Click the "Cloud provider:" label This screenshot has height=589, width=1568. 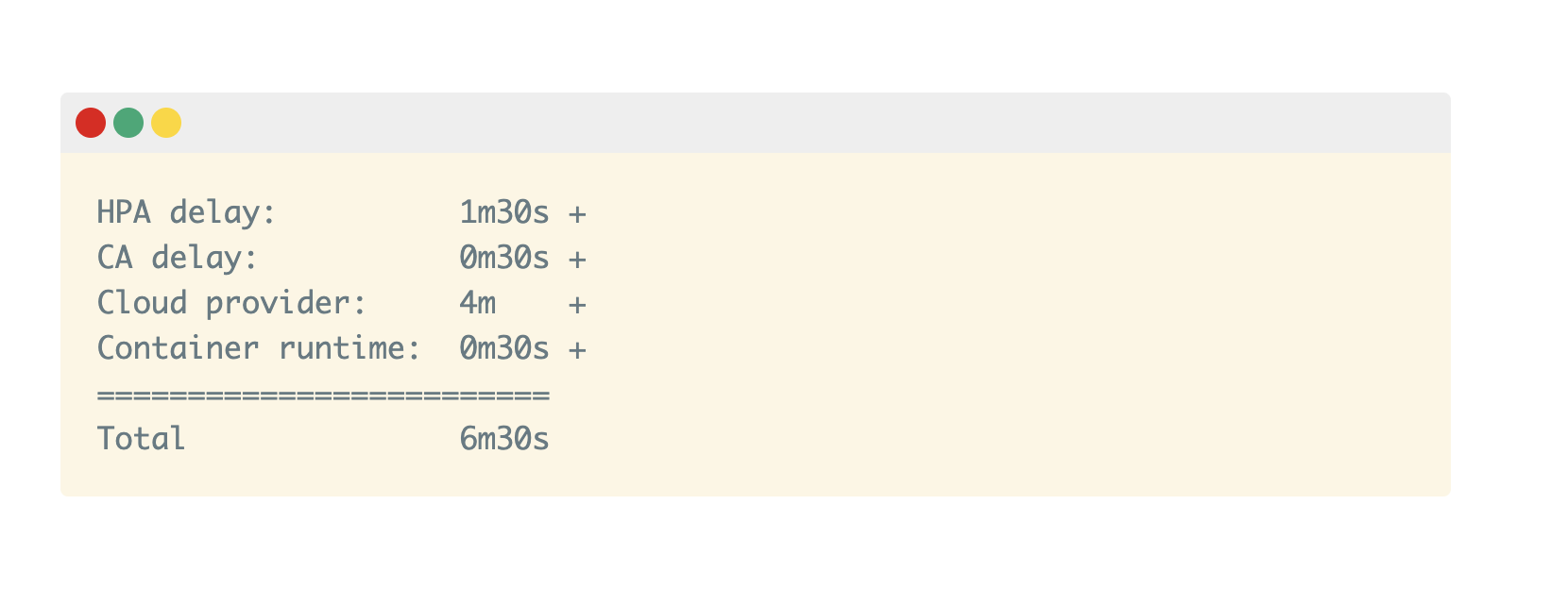point(231,303)
